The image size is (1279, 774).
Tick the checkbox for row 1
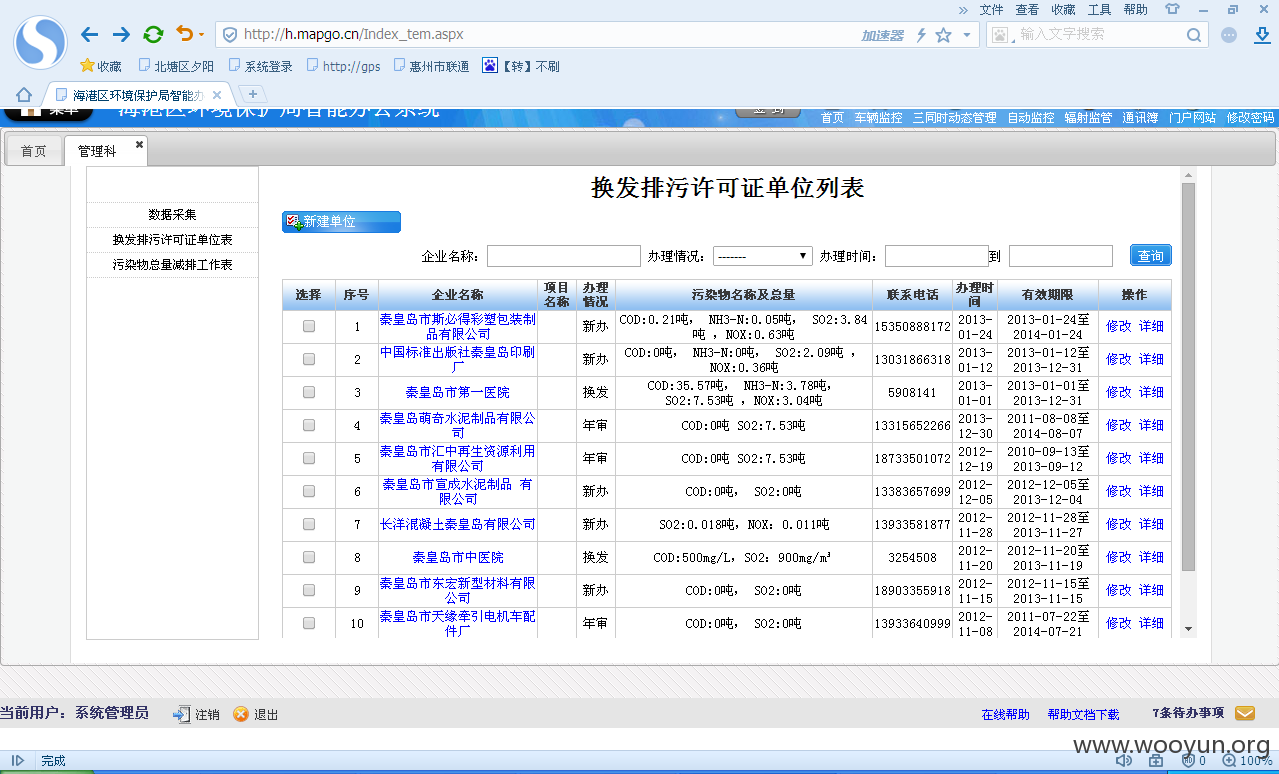[x=309, y=326]
